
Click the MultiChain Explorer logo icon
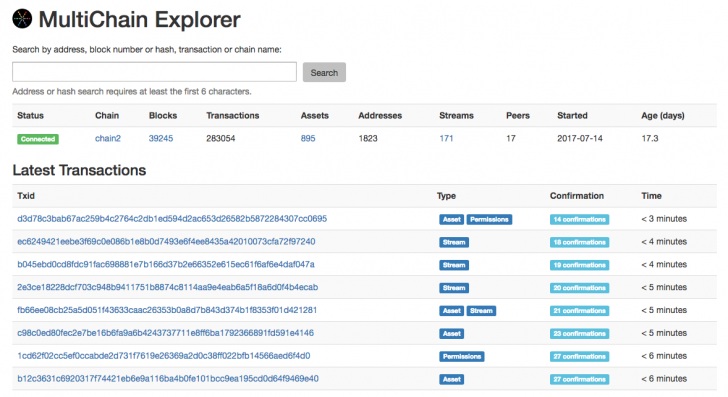22,19
